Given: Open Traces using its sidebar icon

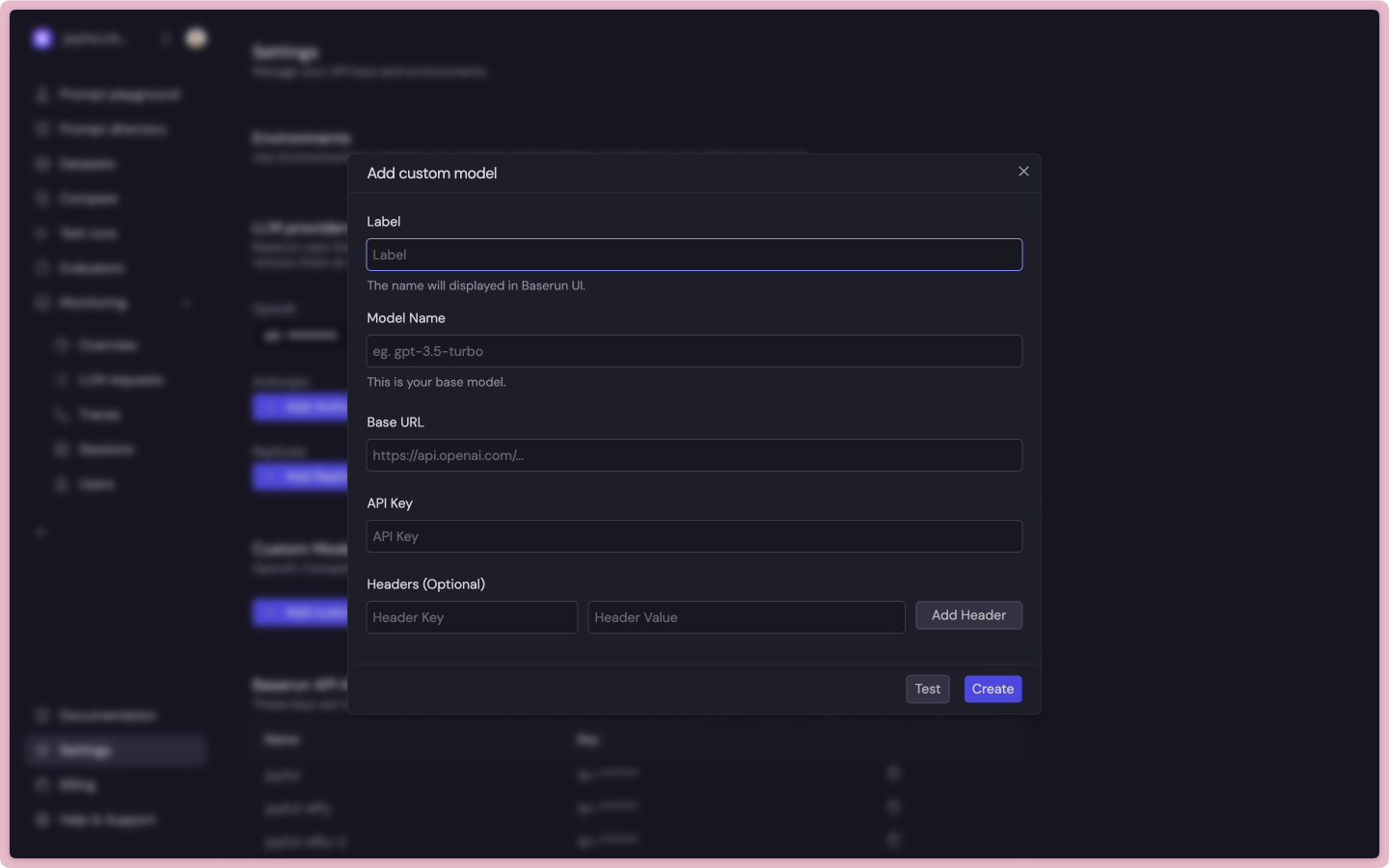Looking at the screenshot, I should pyautogui.click(x=64, y=415).
